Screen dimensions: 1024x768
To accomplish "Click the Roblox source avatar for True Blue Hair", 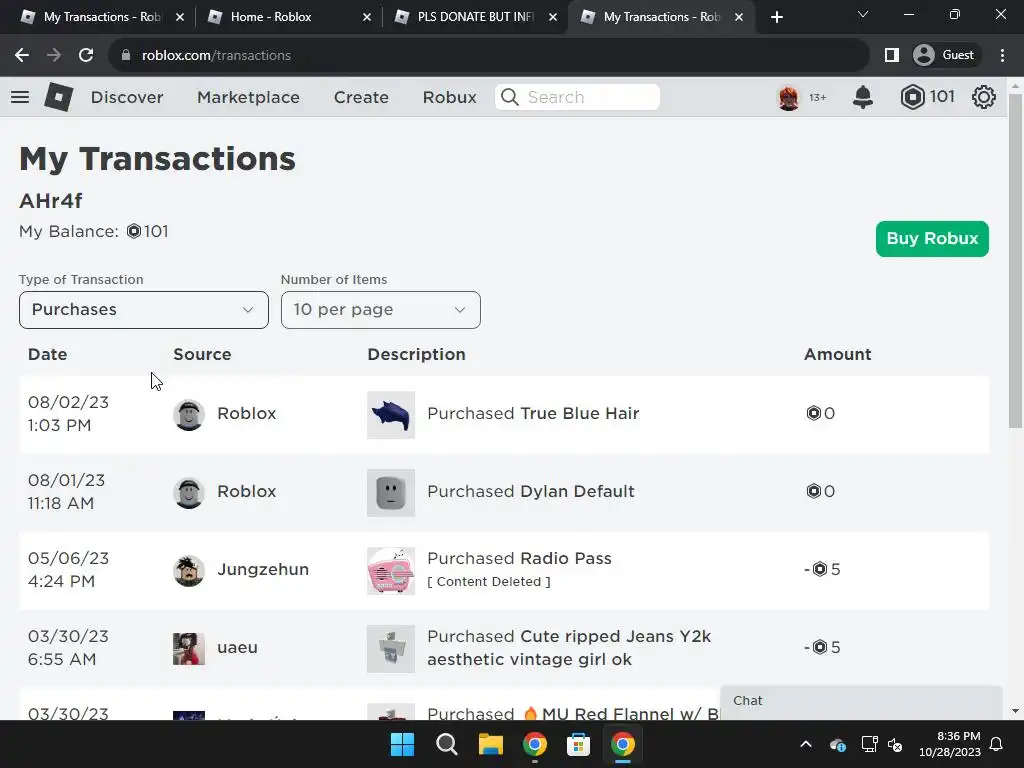I will pos(189,415).
